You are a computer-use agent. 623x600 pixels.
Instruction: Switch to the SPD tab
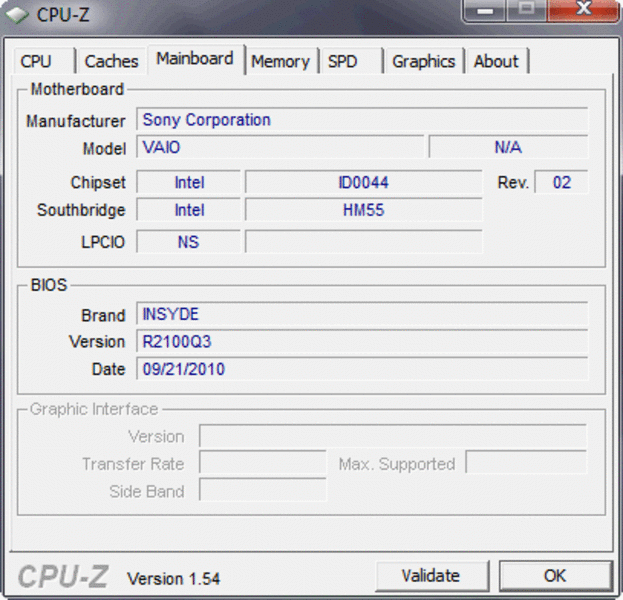point(351,61)
